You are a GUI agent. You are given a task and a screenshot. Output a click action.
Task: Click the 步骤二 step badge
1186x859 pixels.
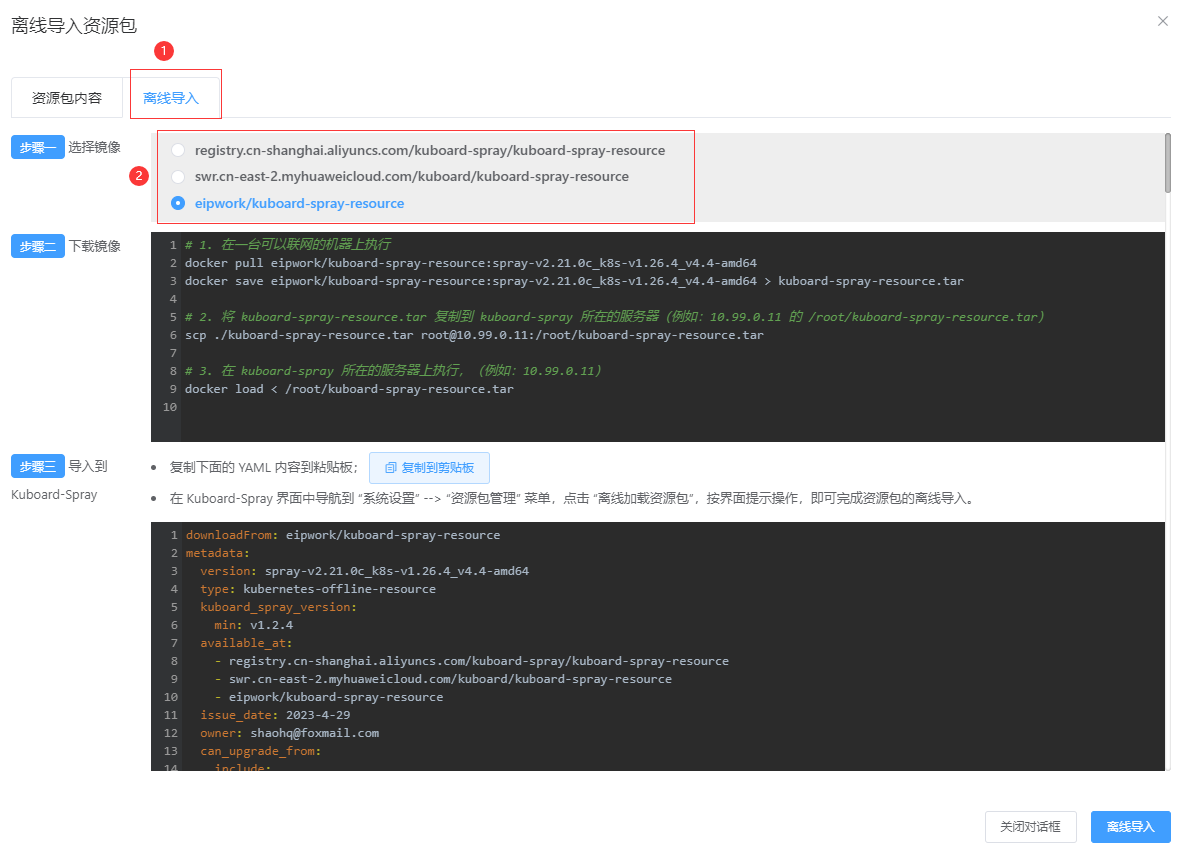click(37, 246)
